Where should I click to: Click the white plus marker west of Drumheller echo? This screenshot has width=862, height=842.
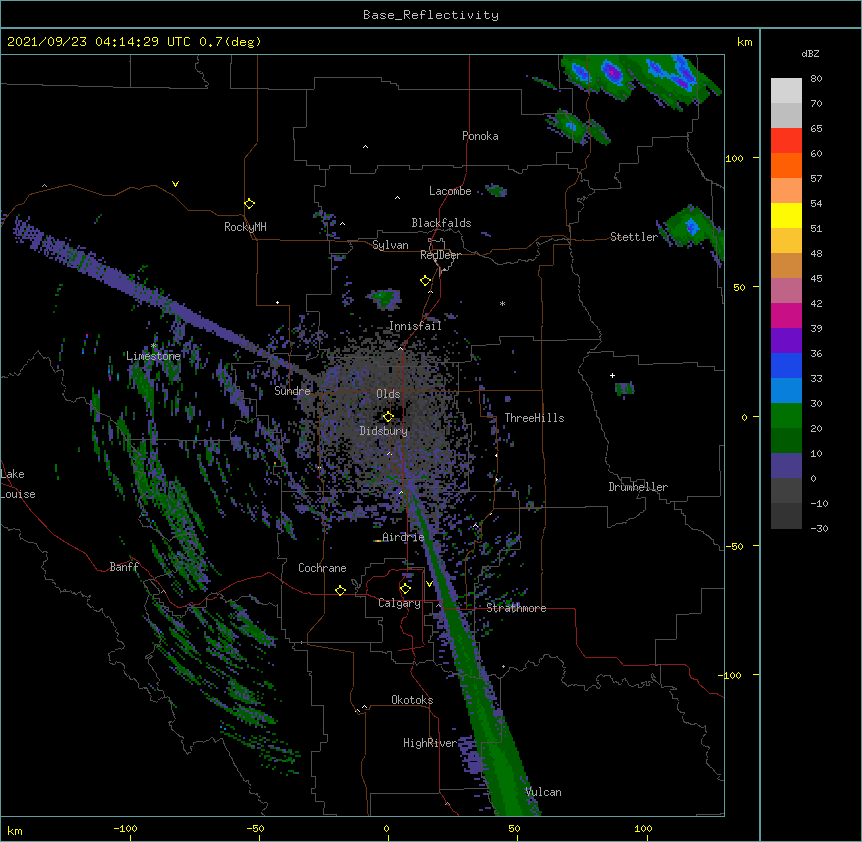612,375
